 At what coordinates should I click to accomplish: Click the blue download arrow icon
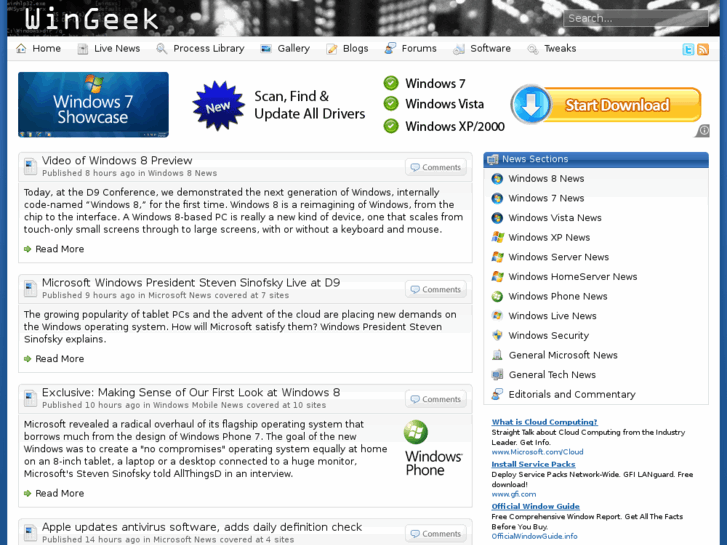click(x=532, y=105)
